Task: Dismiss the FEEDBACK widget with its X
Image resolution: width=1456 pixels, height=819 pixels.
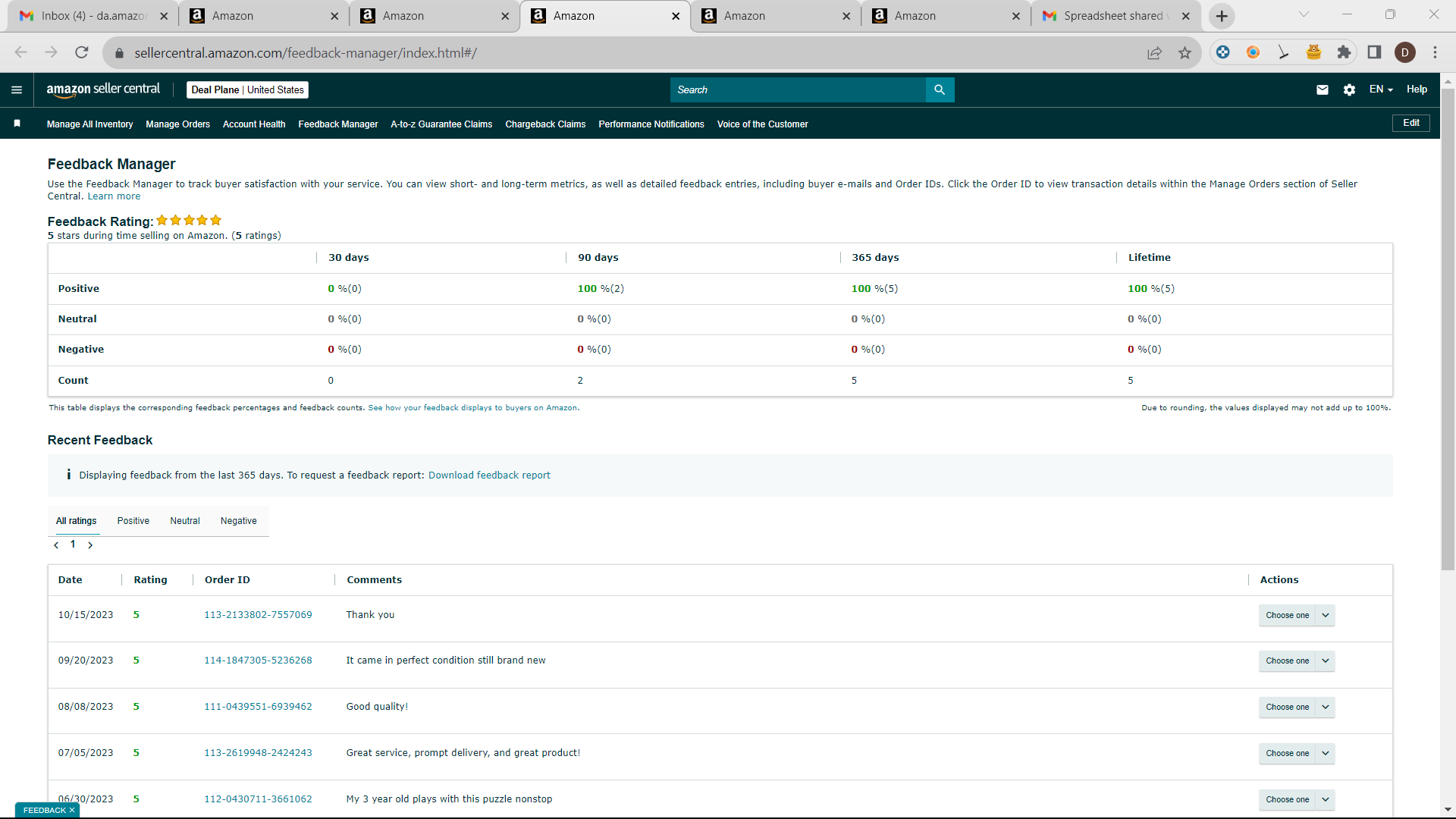Action: (72, 810)
